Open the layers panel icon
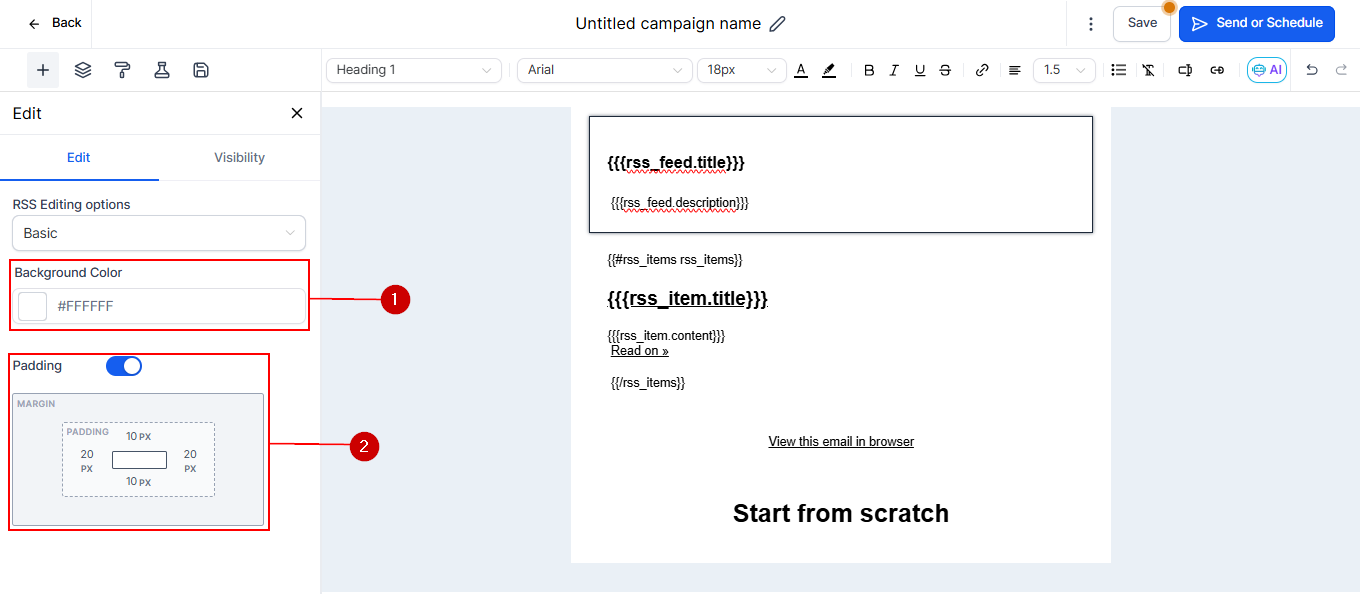 (x=83, y=70)
